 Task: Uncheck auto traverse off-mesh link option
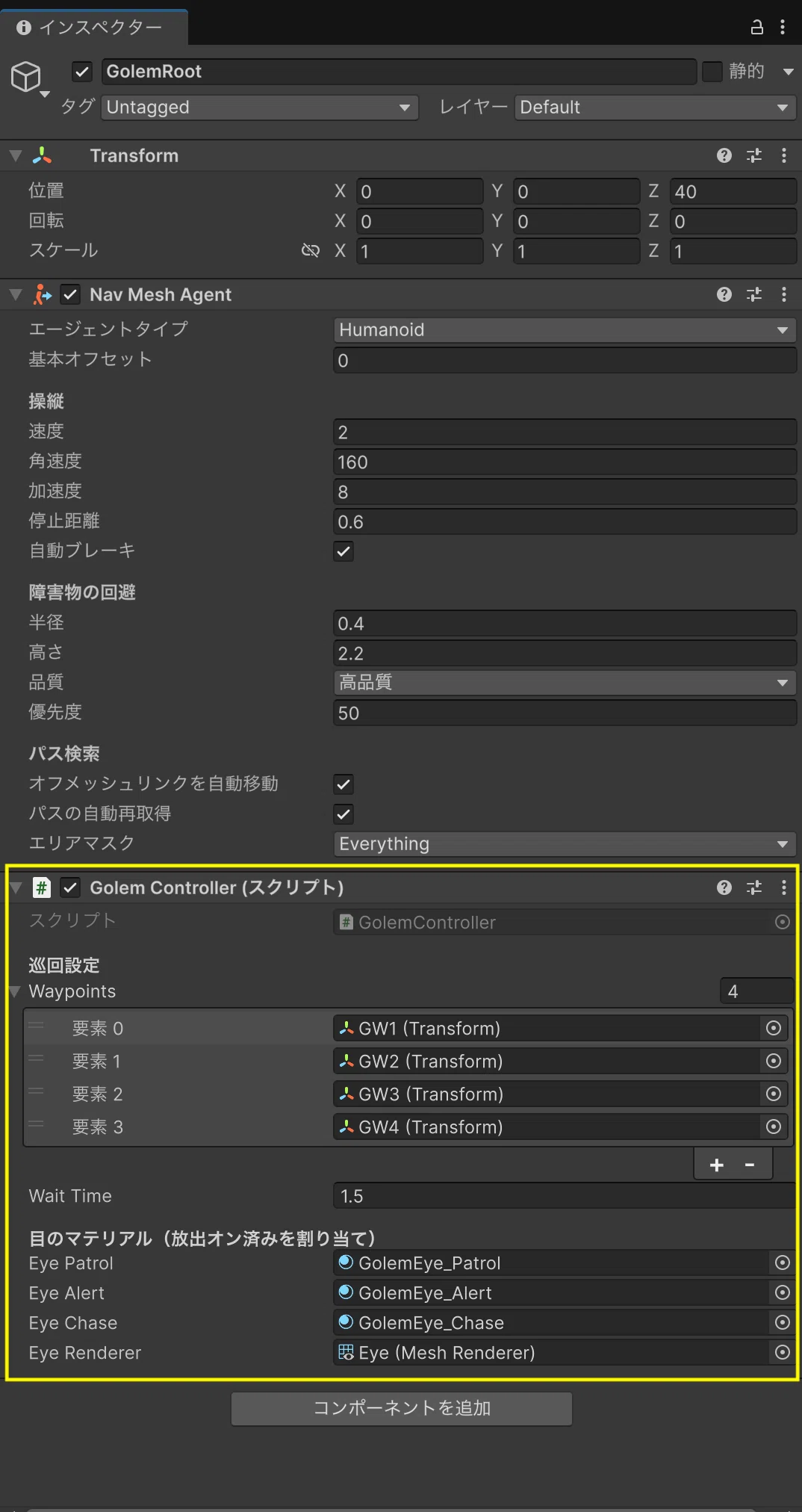[x=344, y=784]
